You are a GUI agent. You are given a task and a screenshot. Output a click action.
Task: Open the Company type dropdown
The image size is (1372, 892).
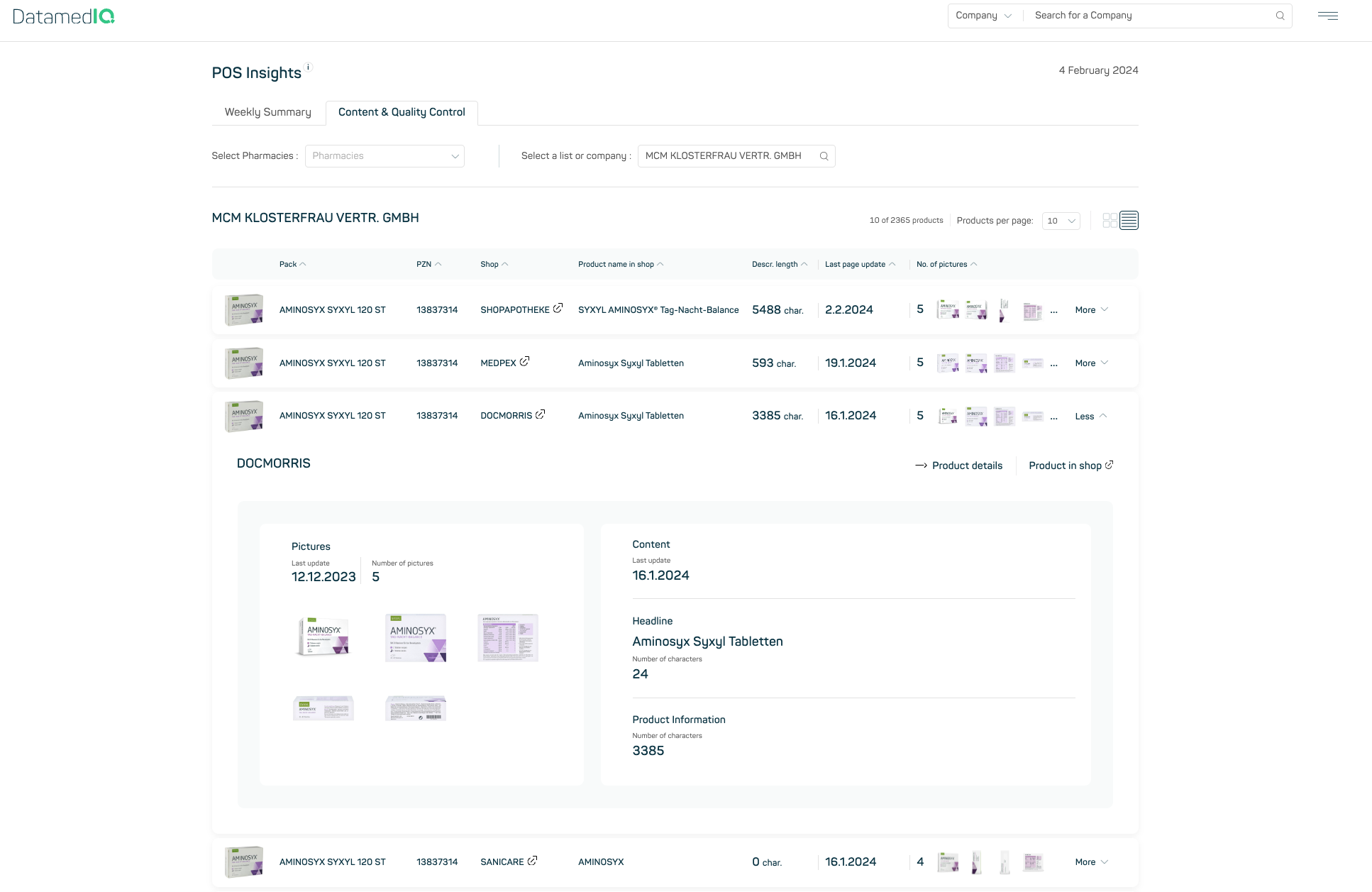coord(983,16)
